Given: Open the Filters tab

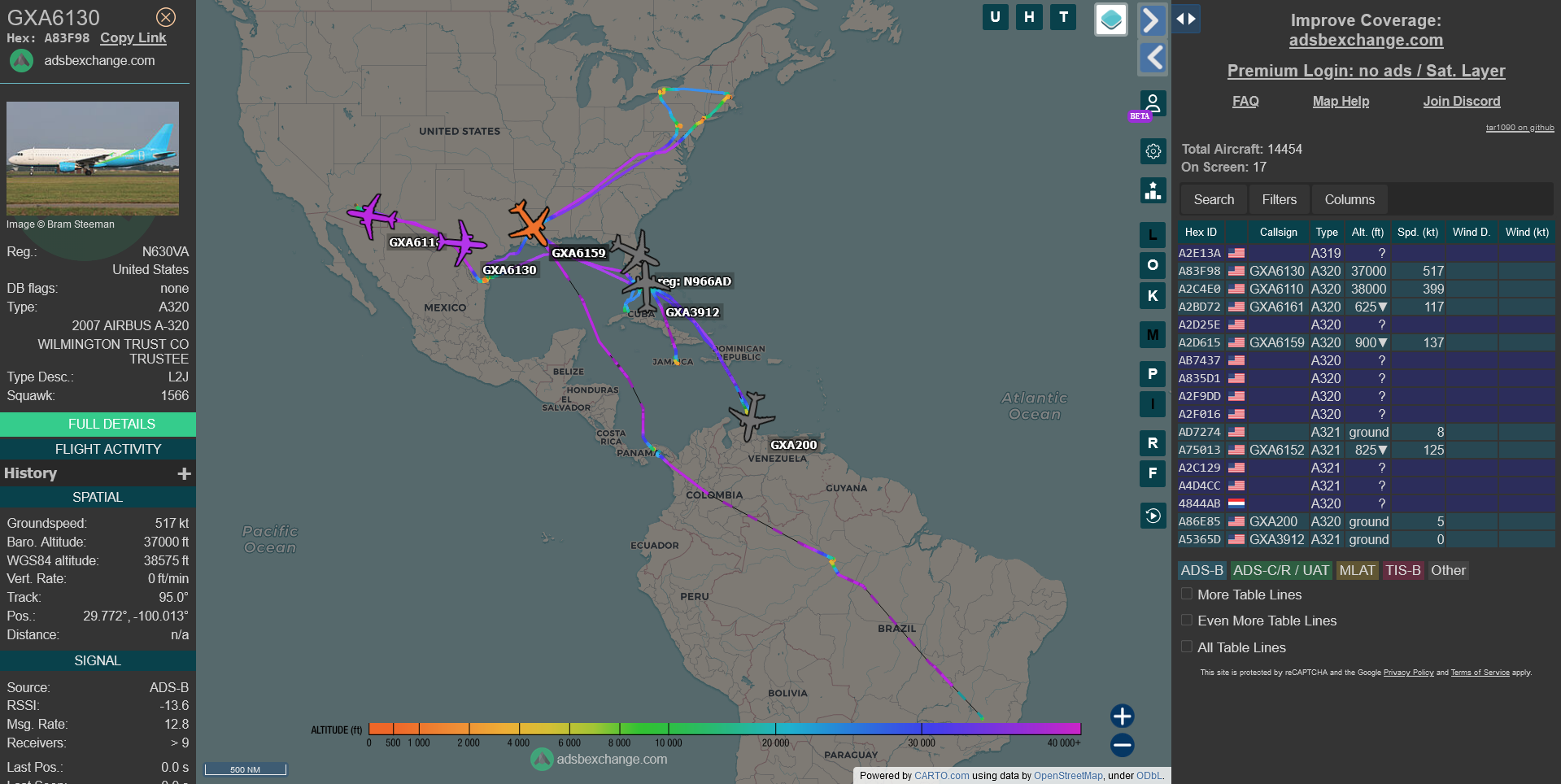Looking at the screenshot, I should pos(1280,199).
